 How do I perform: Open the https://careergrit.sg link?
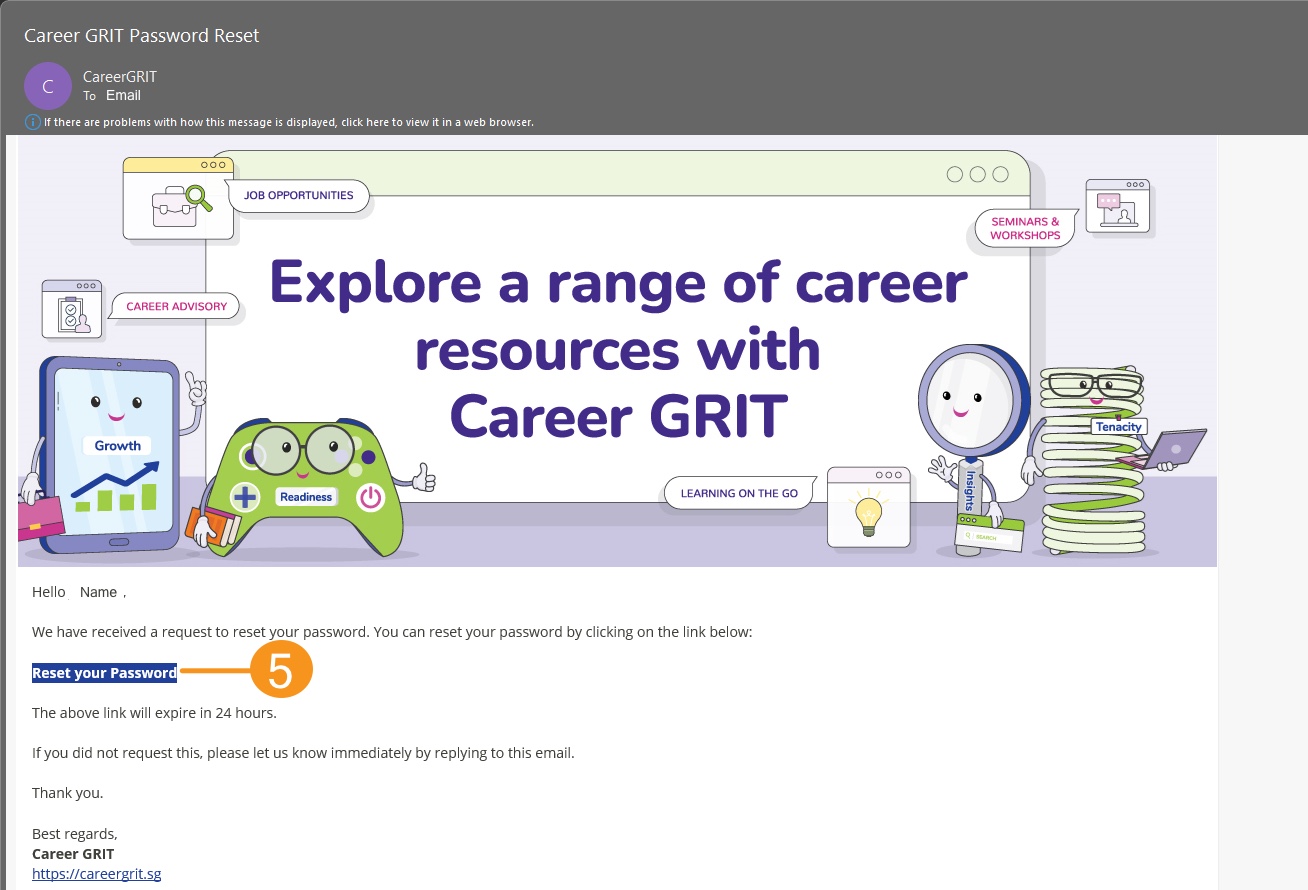click(x=96, y=873)
